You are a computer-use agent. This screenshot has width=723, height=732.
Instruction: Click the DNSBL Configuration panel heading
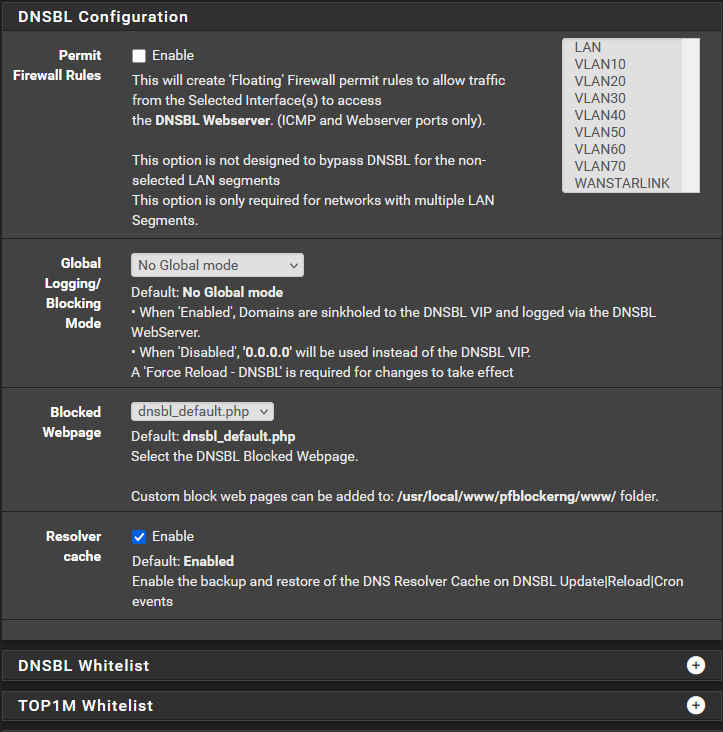(103, 17)
